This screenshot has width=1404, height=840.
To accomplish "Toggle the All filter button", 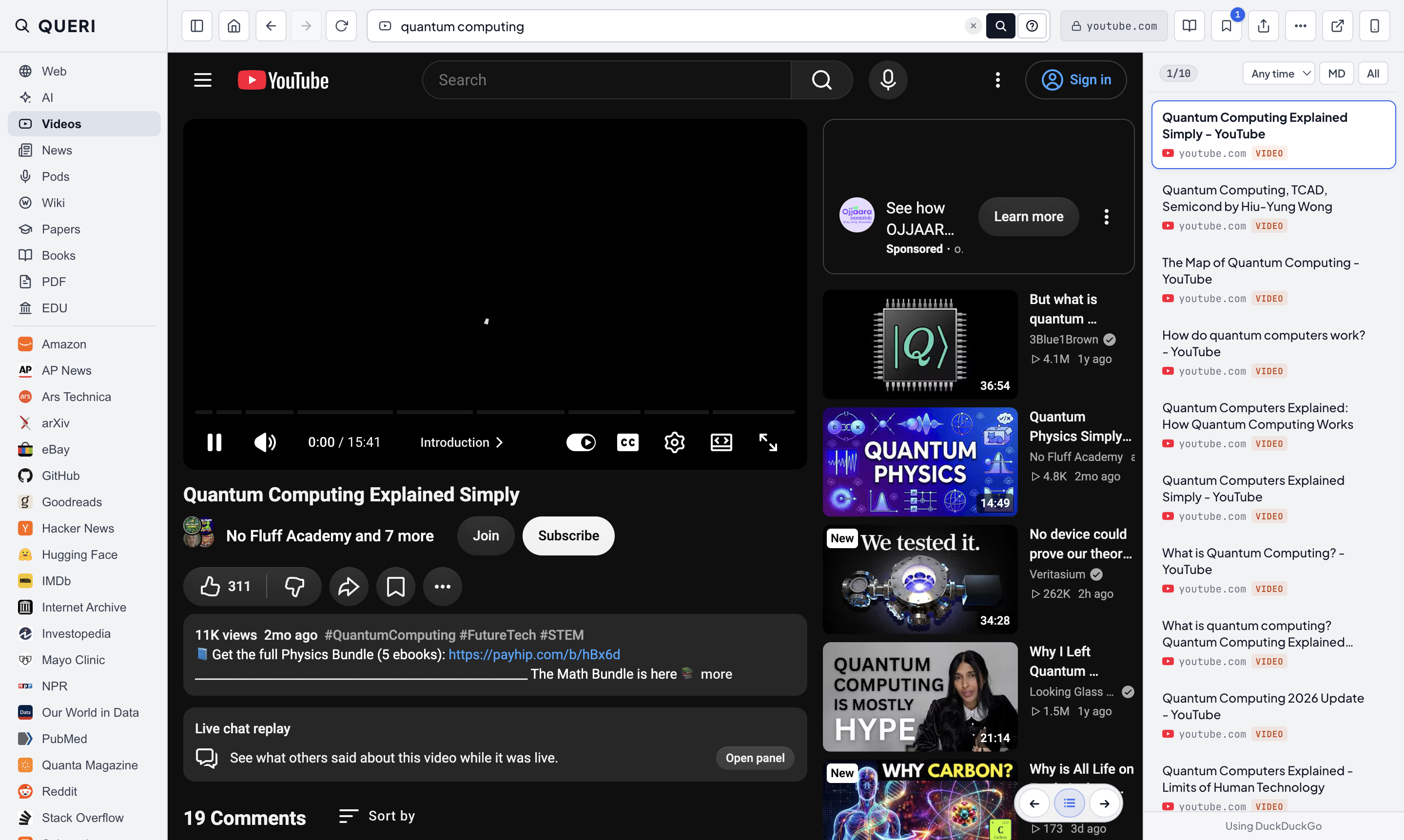I will (x=1373, y=74).
